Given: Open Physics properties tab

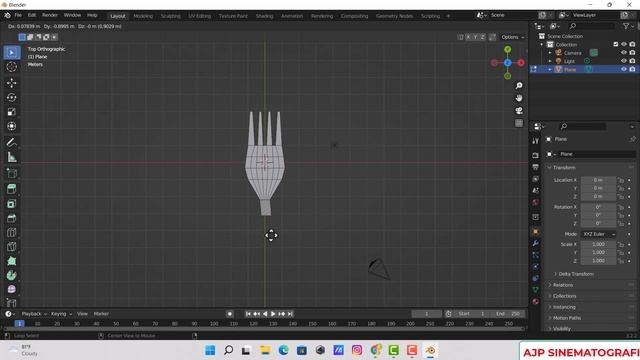Looking at the screenshot, I should [536, 267].
